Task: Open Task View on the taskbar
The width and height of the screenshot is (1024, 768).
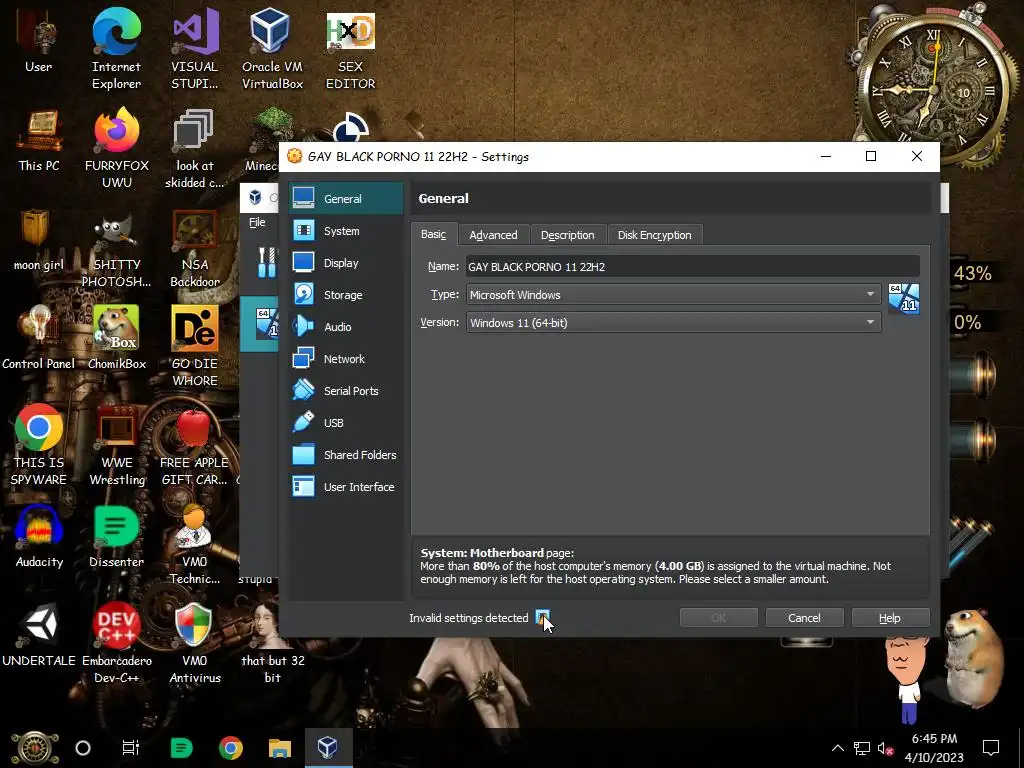Action: pos(131,747)
